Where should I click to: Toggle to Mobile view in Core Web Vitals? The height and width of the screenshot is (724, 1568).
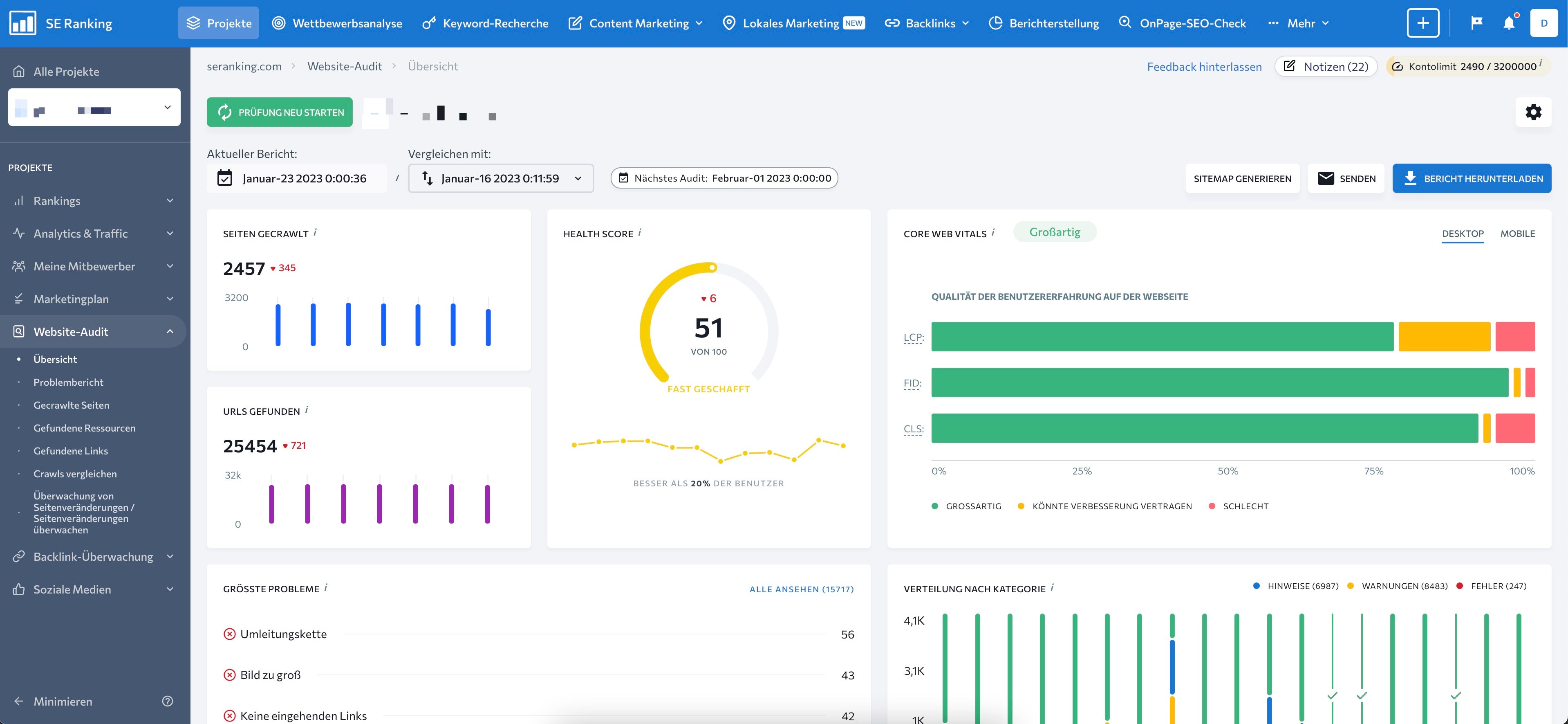[1517, 233]
